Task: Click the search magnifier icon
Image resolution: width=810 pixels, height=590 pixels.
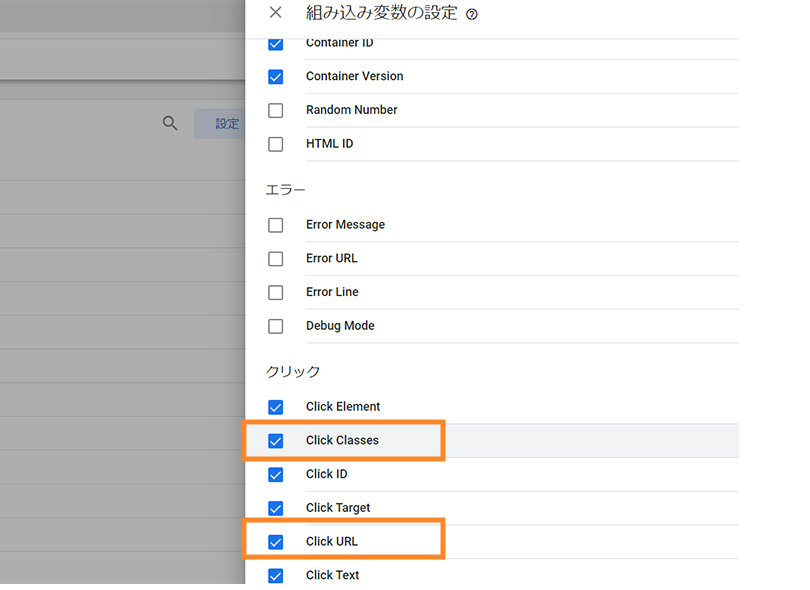Action: 170,123
